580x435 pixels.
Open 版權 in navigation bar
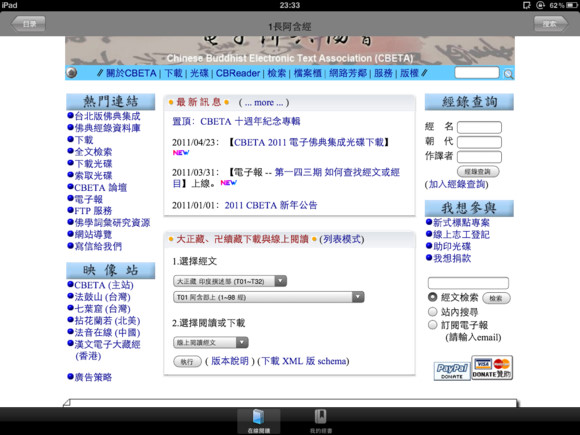coord(409,73)
